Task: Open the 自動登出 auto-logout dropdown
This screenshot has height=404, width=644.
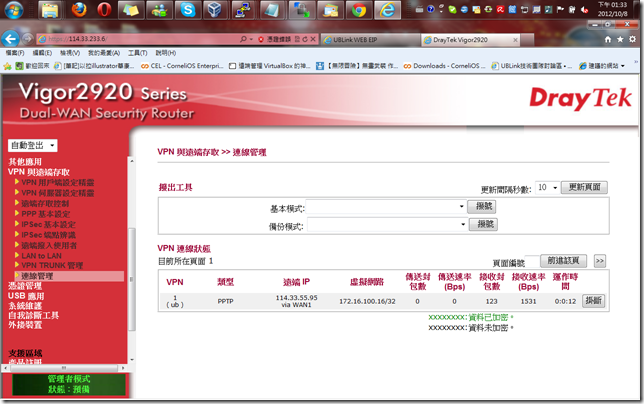Action: [x=32, y=145]
